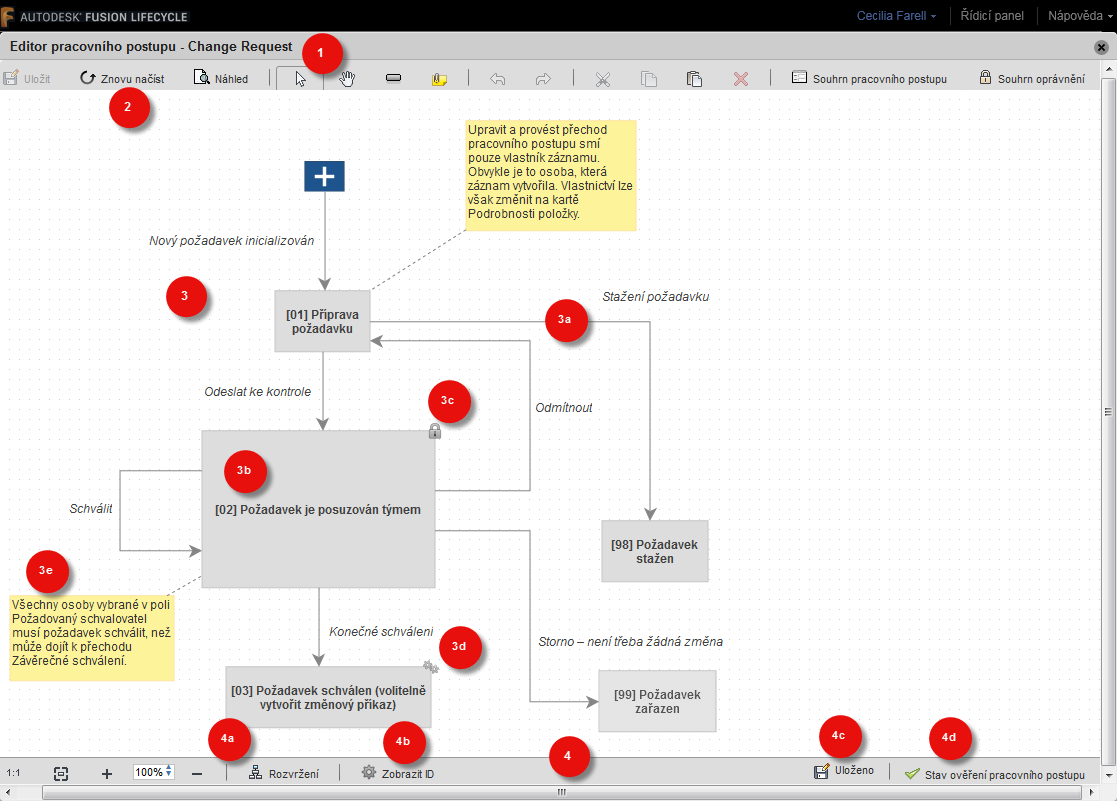
Task: Click vertical scrollbar down arrow
Action: (x=1108, y=775)
